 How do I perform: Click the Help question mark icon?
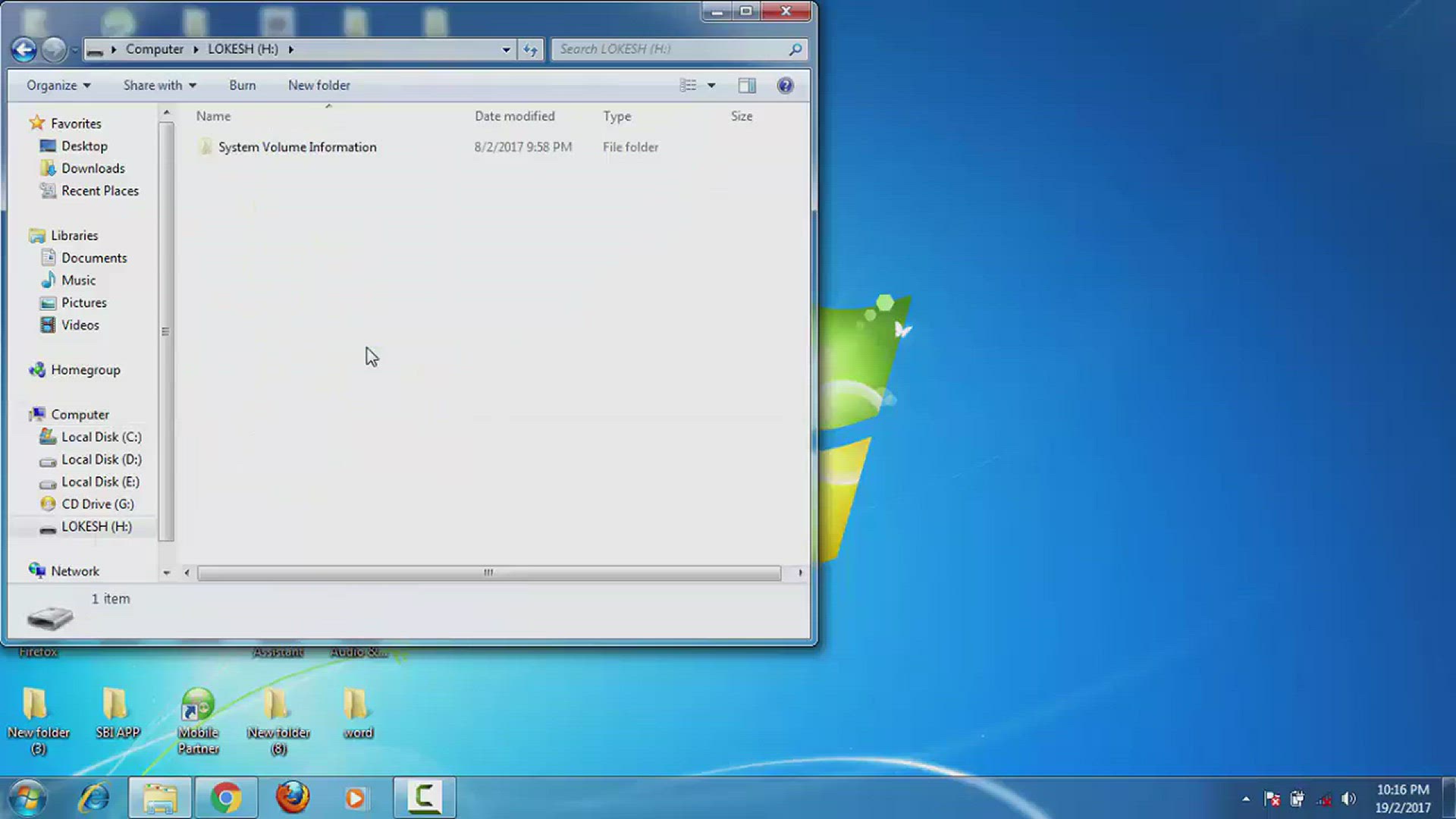(x=785, y=85)
